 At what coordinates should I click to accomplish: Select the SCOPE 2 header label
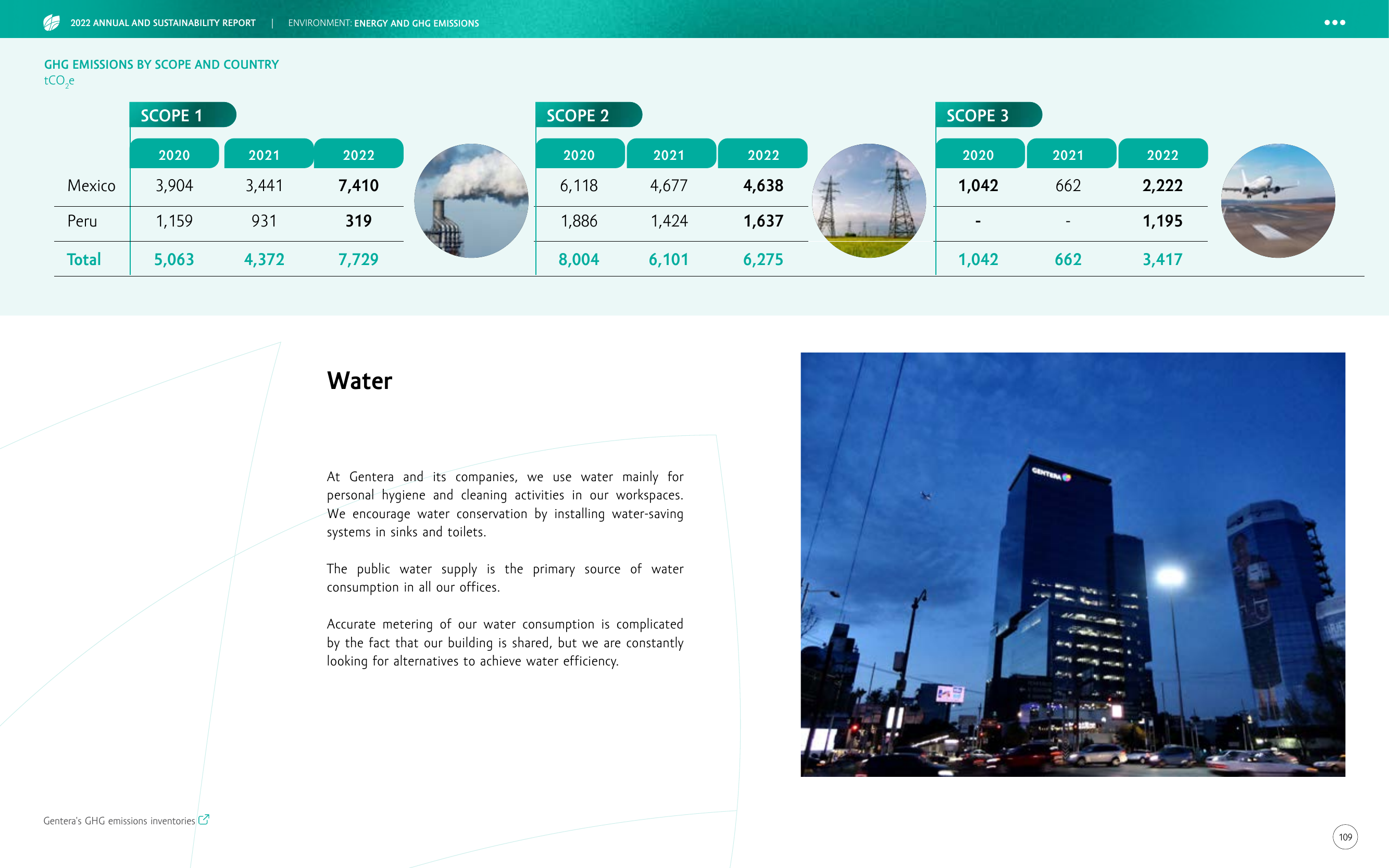[589, 115]
